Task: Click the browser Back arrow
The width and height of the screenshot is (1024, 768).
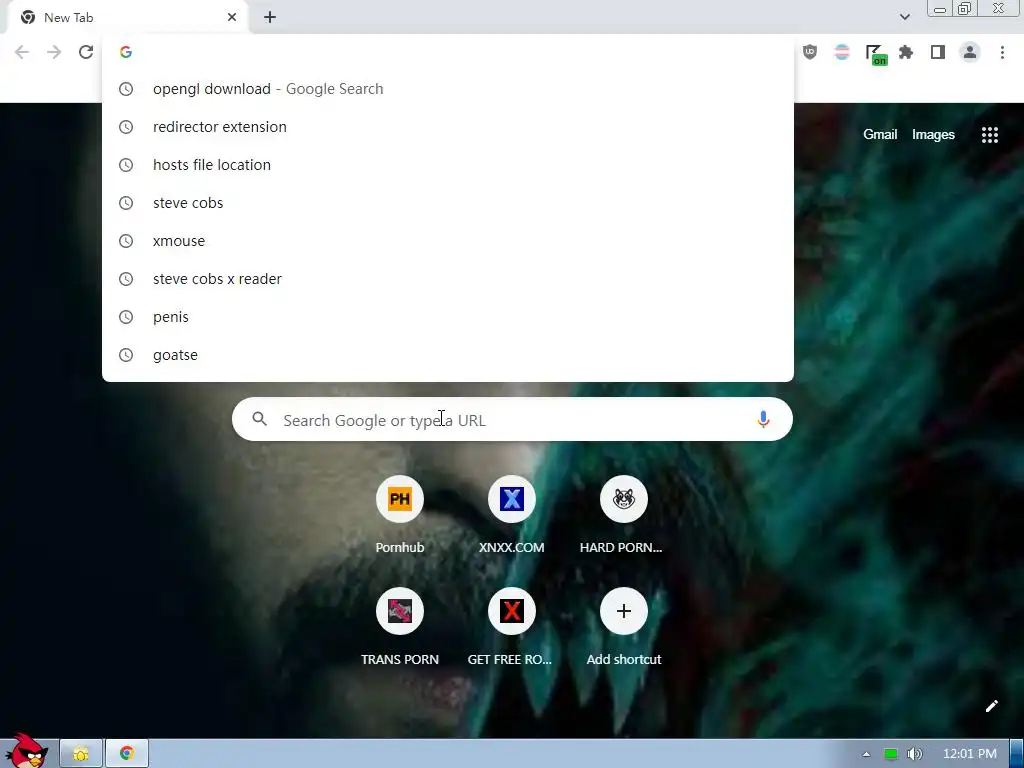Action: pyautogui.click(x=22, y=52)
